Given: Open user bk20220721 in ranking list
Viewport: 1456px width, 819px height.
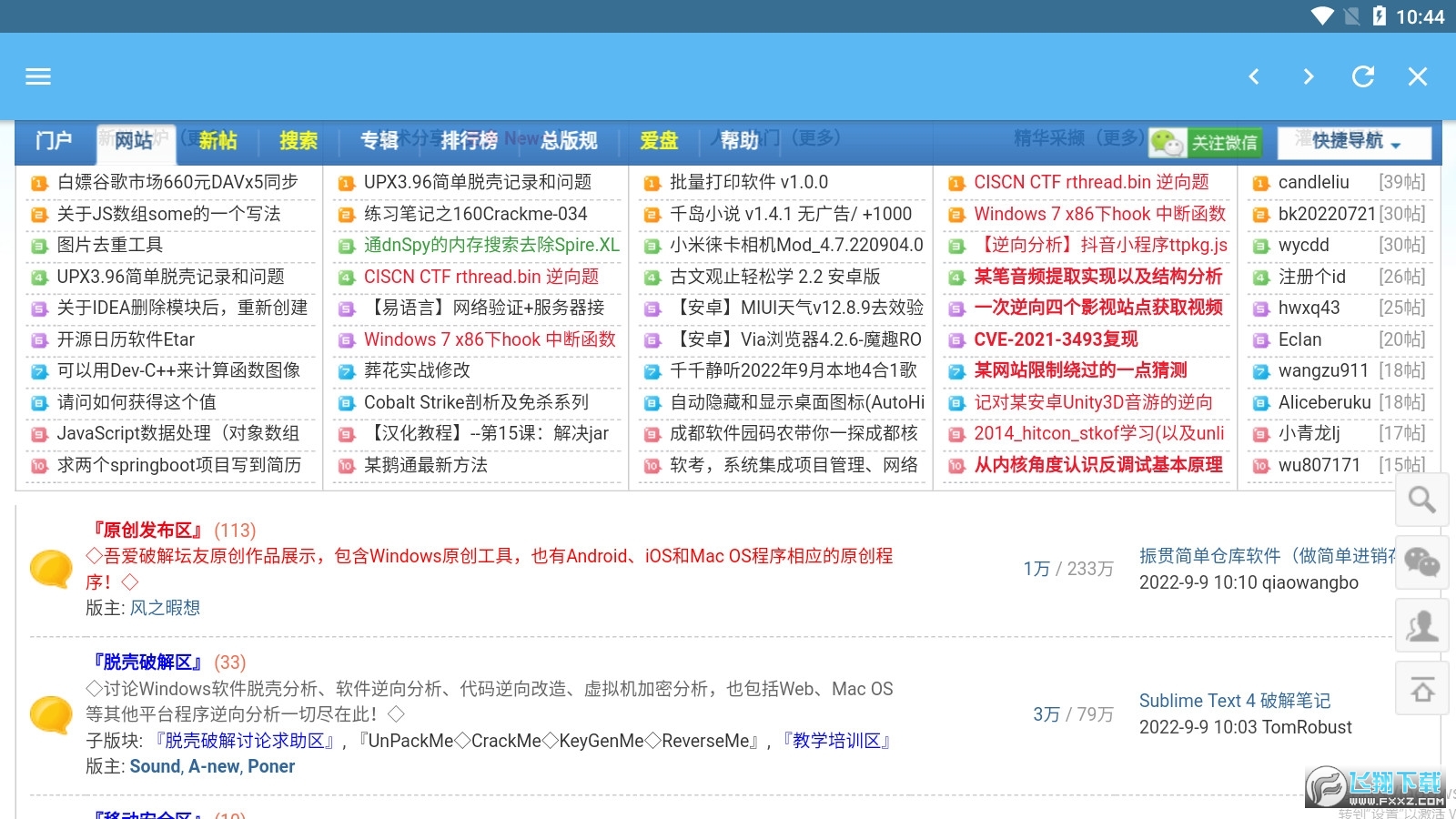Looking at the screenshot, I should point(1327,214).
